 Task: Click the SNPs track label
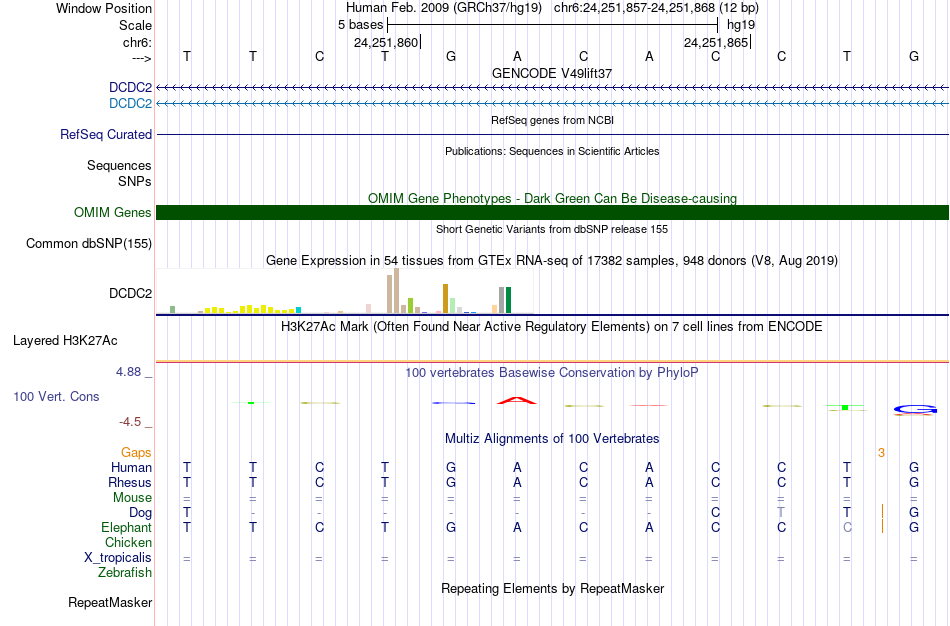coord(135,181)
